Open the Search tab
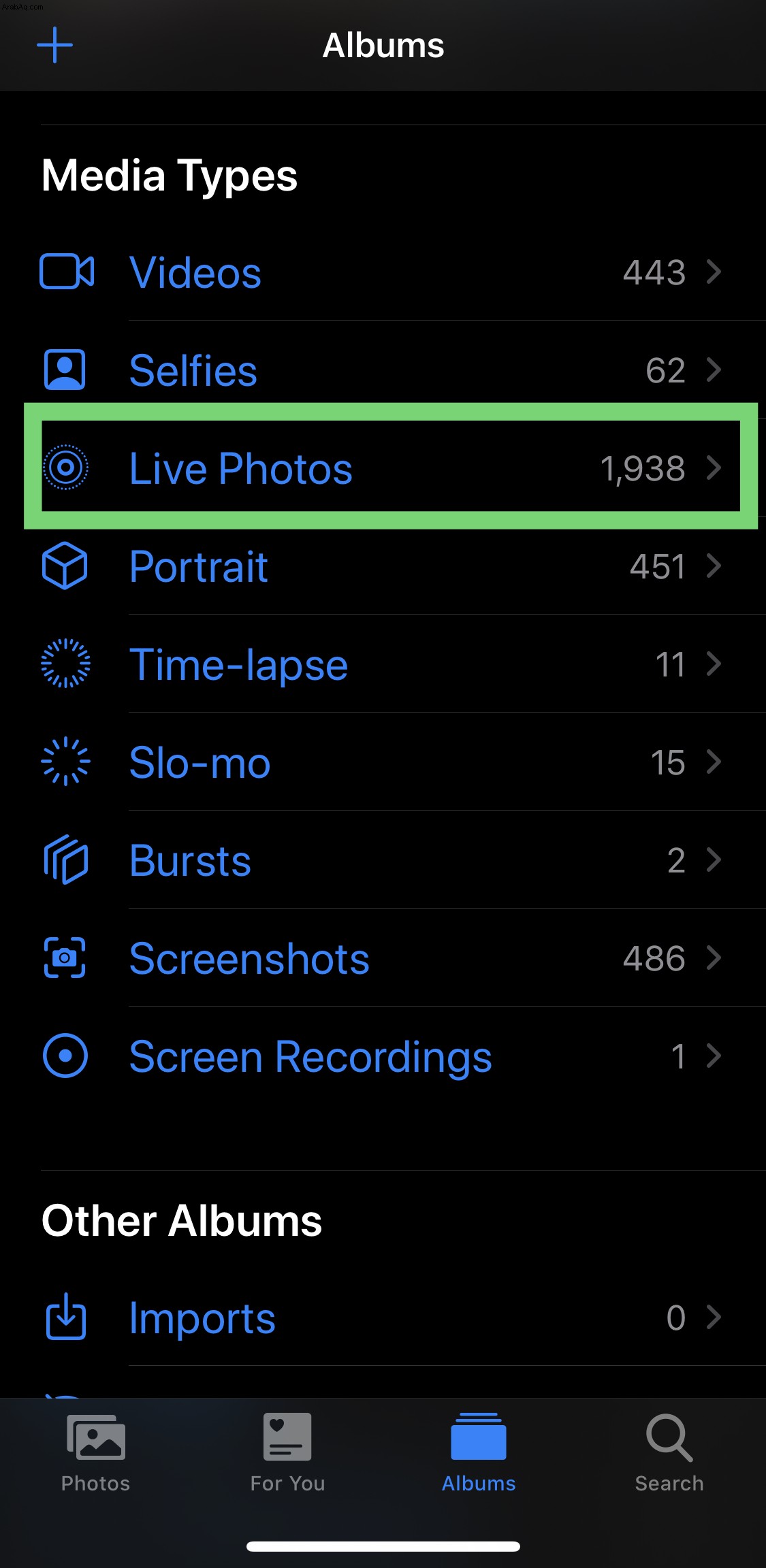The image size is (766, 1568). [669, 1453]
